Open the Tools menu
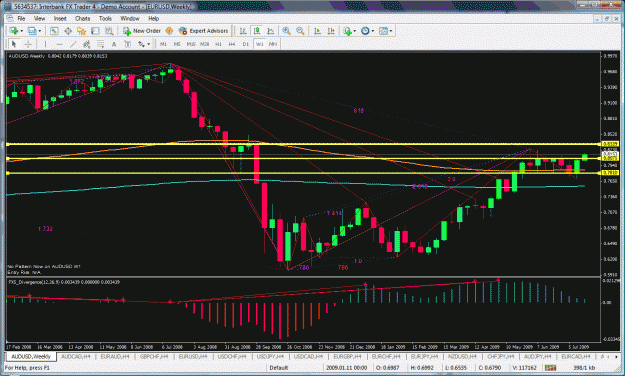The width and height of the screenshot is (625, 376). click(x=105, y=18)
